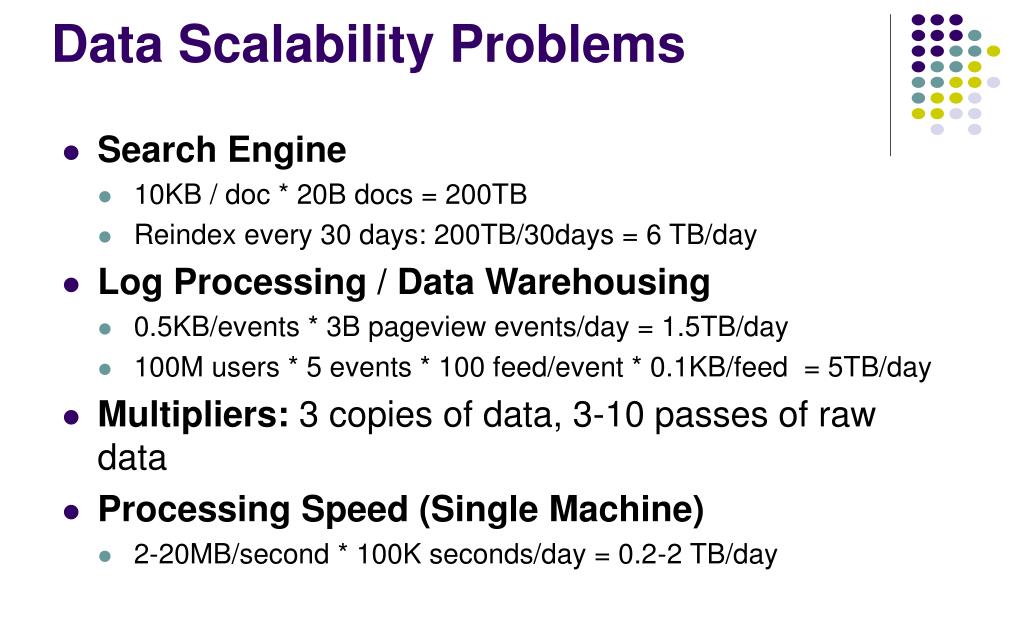Viewport: 1023px width, 639px height.
Task: Click the decorative colored dot pattern
Action: click(x=956, y=74)
